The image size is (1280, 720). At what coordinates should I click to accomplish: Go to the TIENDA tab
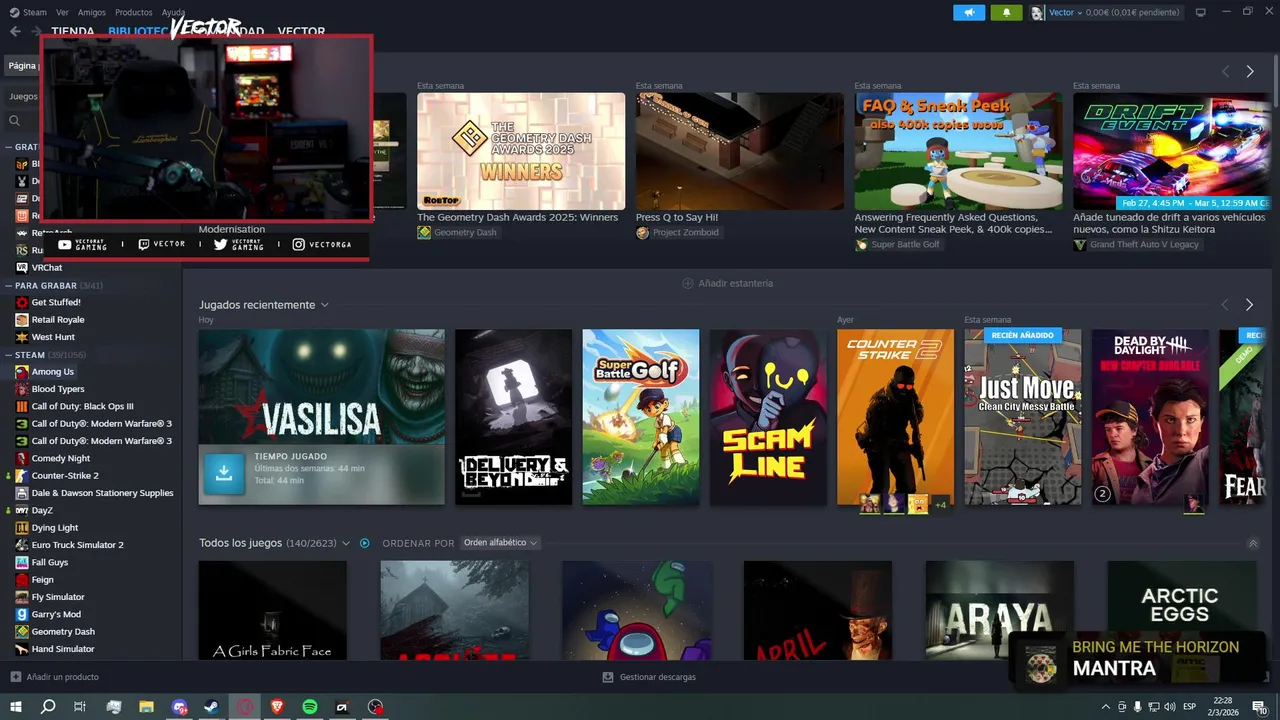[72, 31]
